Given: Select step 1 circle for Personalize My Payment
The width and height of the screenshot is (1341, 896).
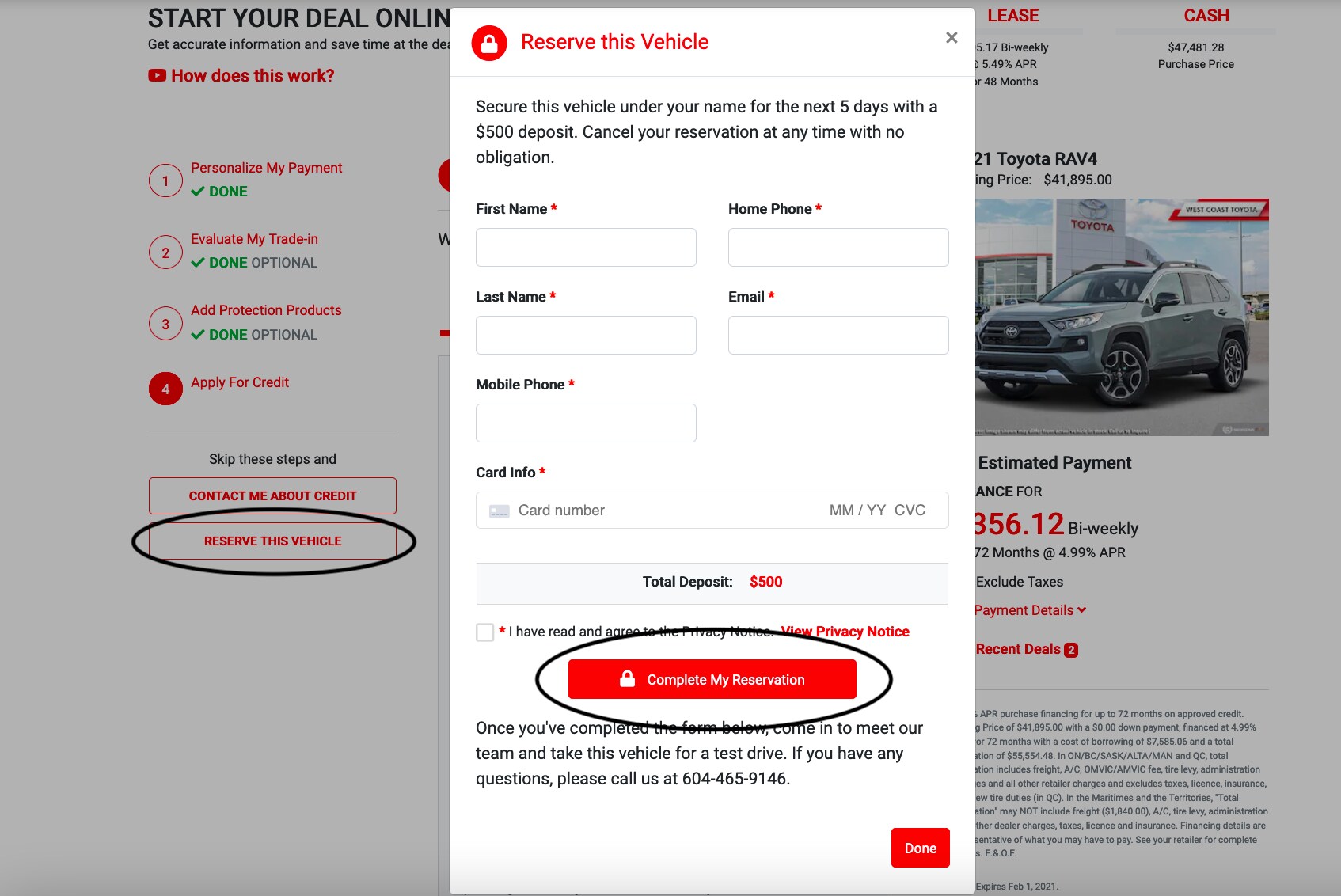Looking at the screenshot, I should 165,180.
